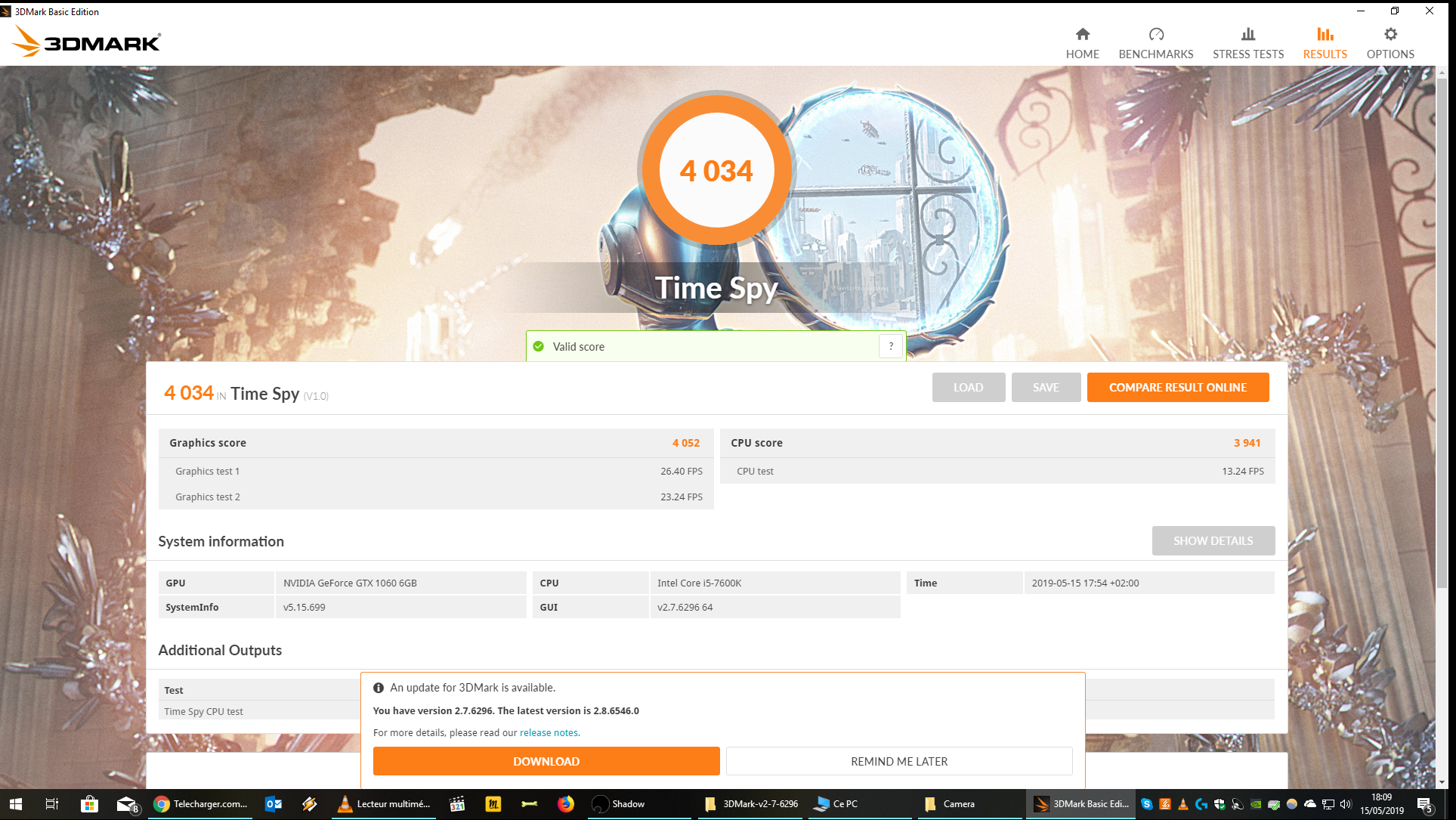Open the Home tab icon
This screenshot has width=1456, height=820.
click(1082, 35)
